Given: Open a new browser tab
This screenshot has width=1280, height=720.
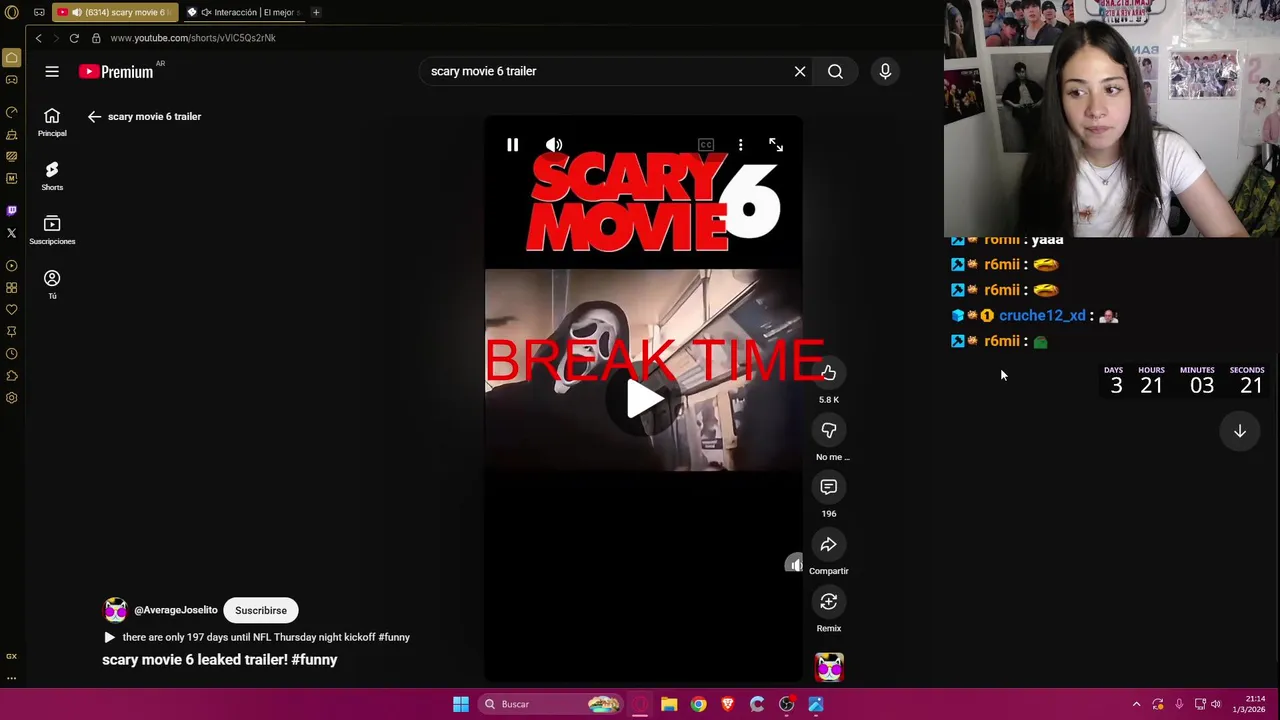Looking at the screenshot, I should [316, 12].
